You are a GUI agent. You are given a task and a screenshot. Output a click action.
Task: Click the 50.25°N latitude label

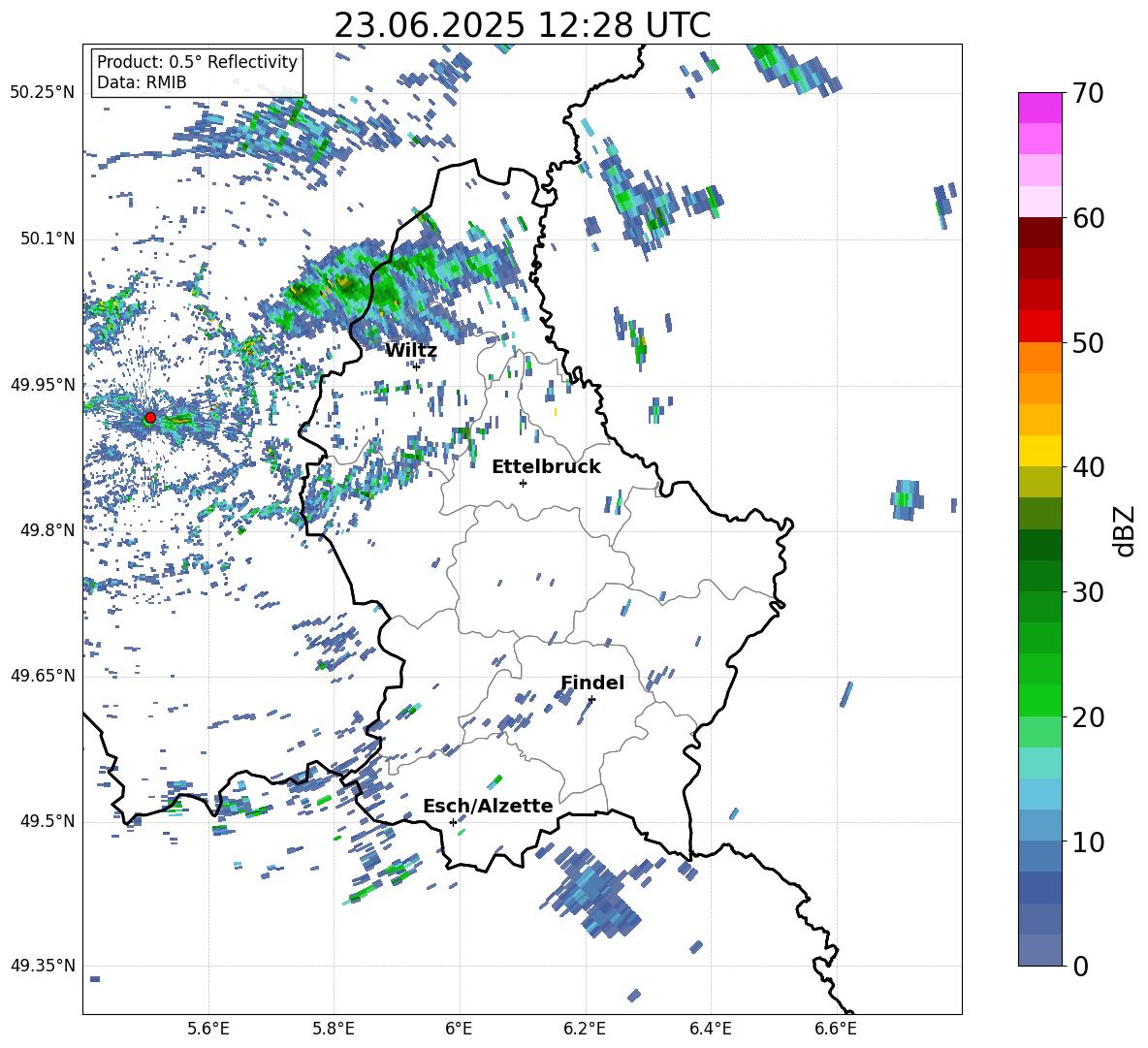(x=43, y=93)
